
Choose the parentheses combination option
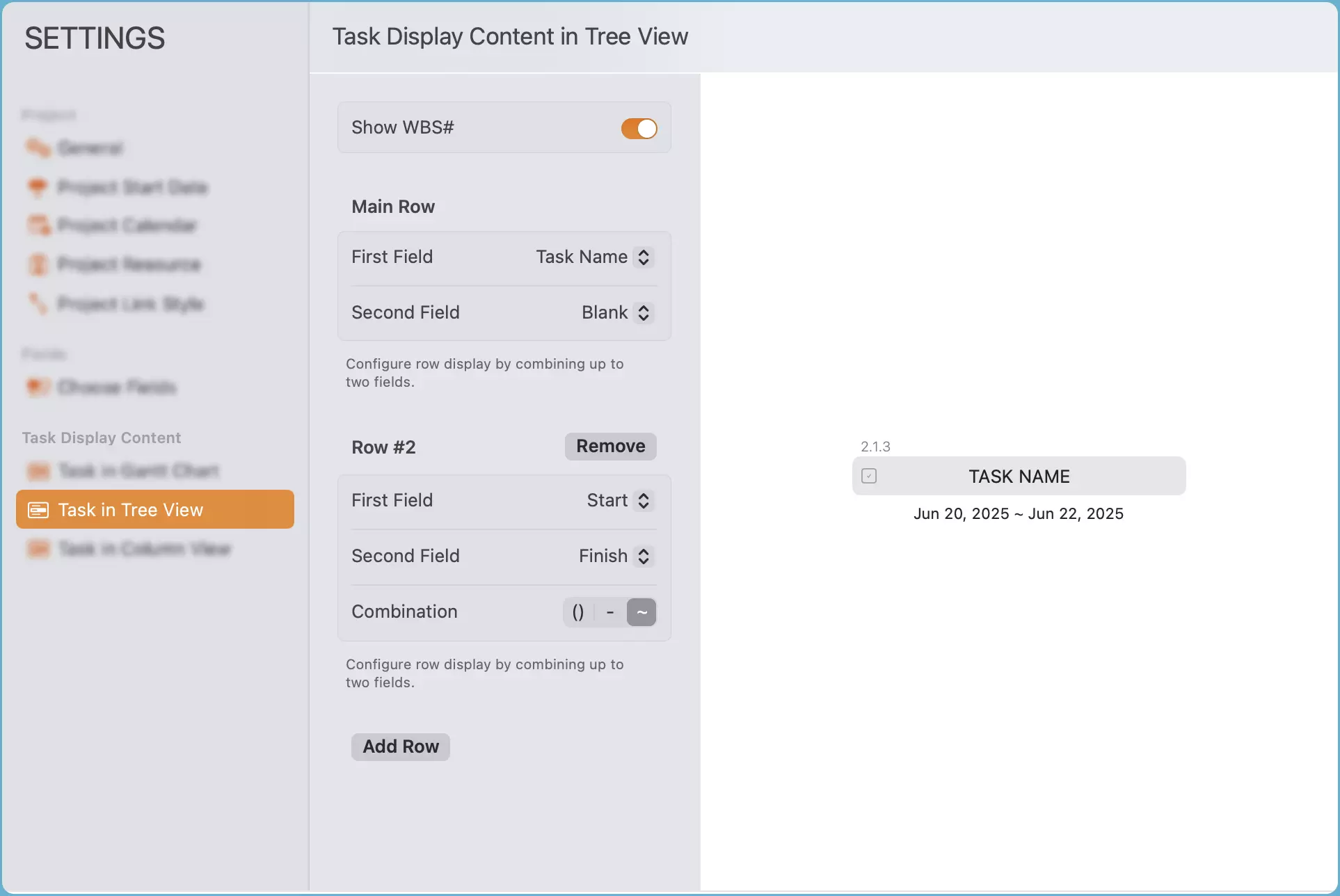click(578, 612)
